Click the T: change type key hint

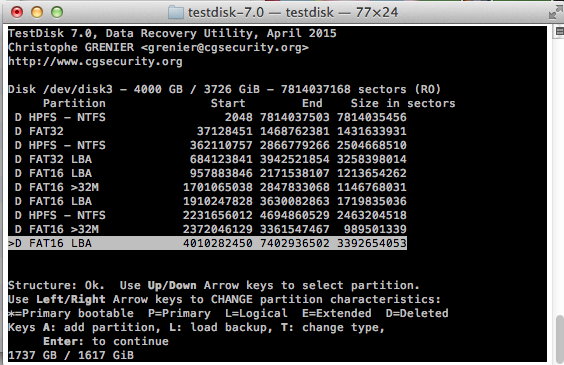[333, 328]
